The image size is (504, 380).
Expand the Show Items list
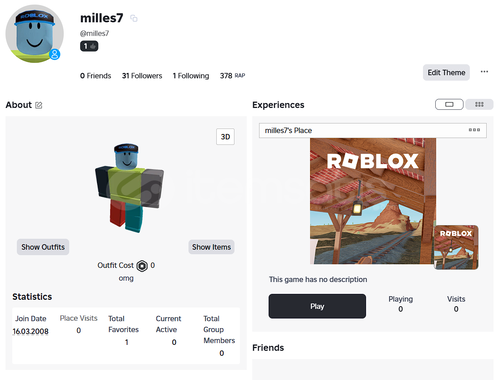[x=211, y=247]
